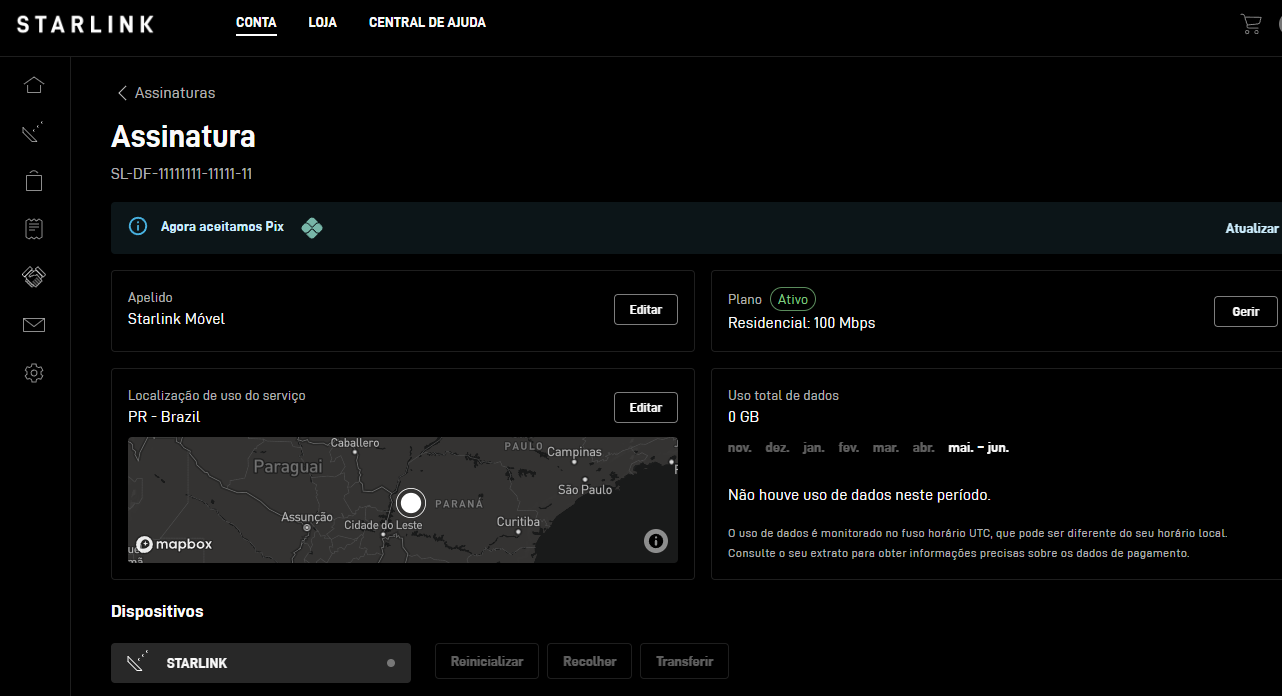Click the 0 GB data usage value
Screen dimensions: 1282x696
click(x=744, y=417)
